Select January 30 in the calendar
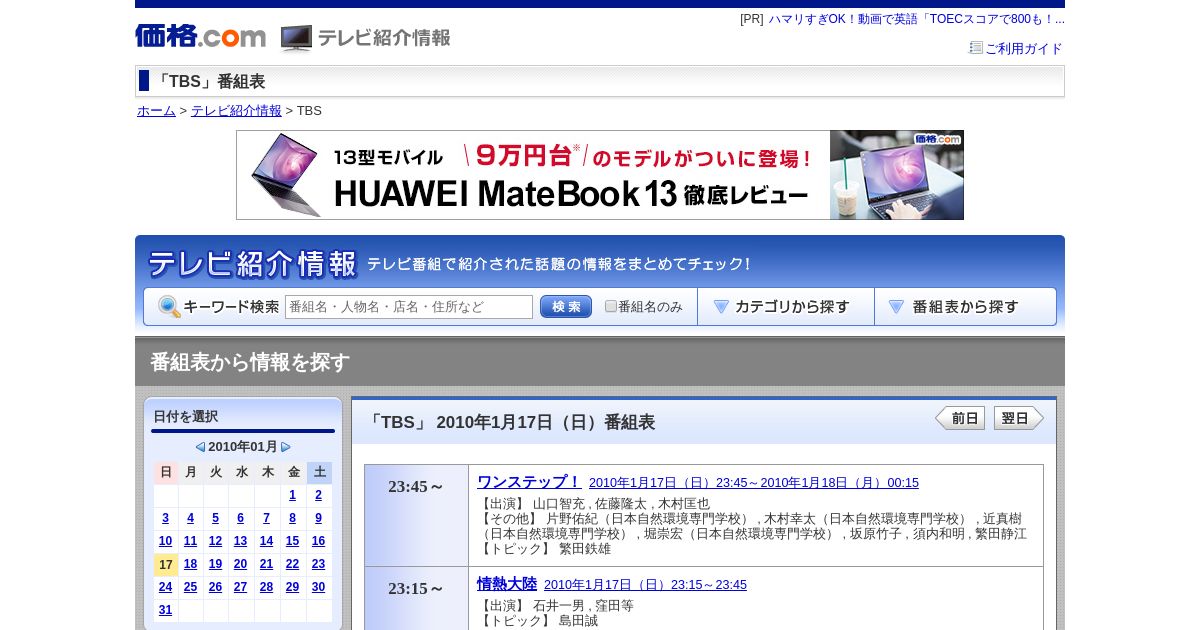1200x630 pixels. 319,587
